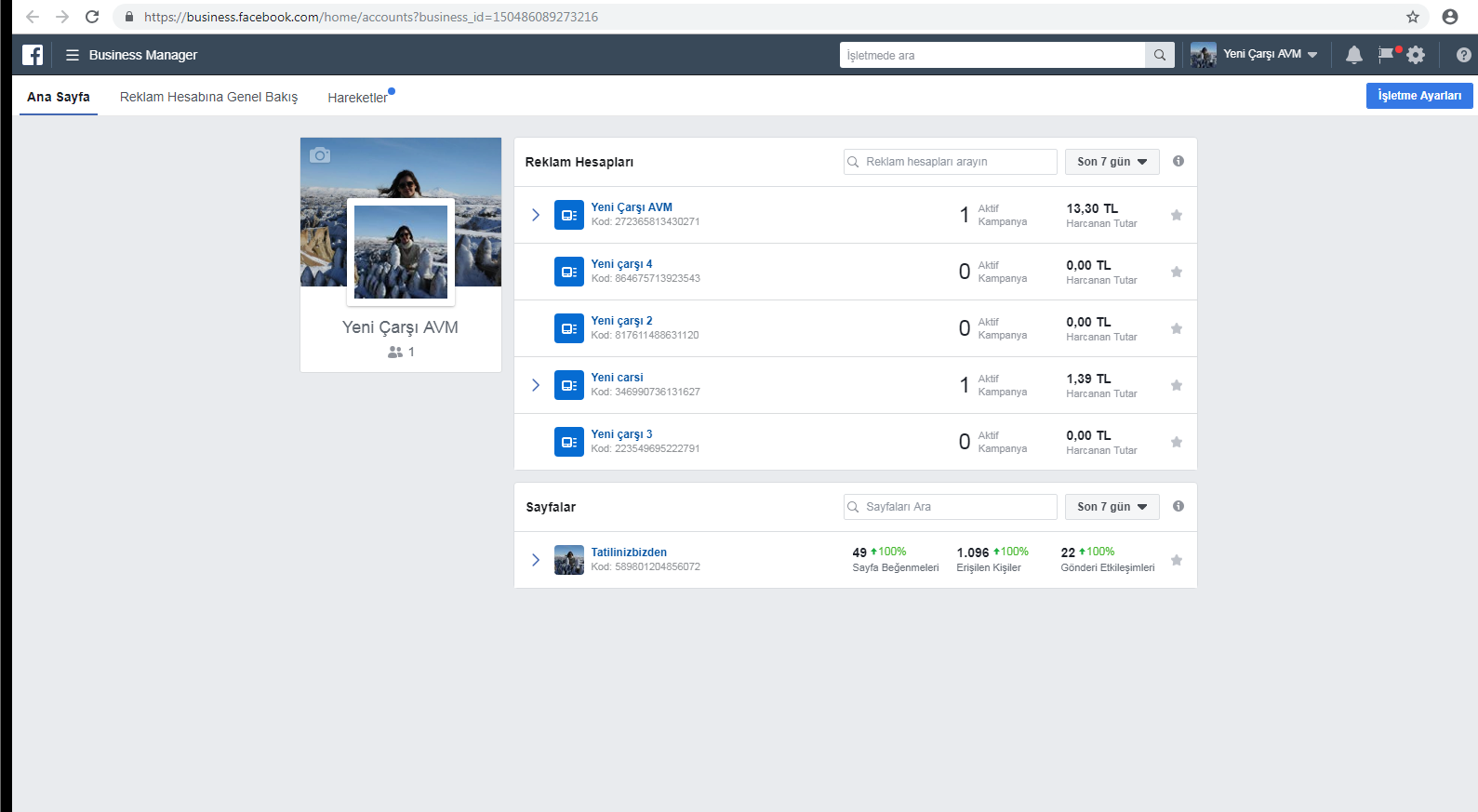Click the Tatilinizbizden page thumbnail
This screenshot has height=812, width=1478.
(569, 560)
